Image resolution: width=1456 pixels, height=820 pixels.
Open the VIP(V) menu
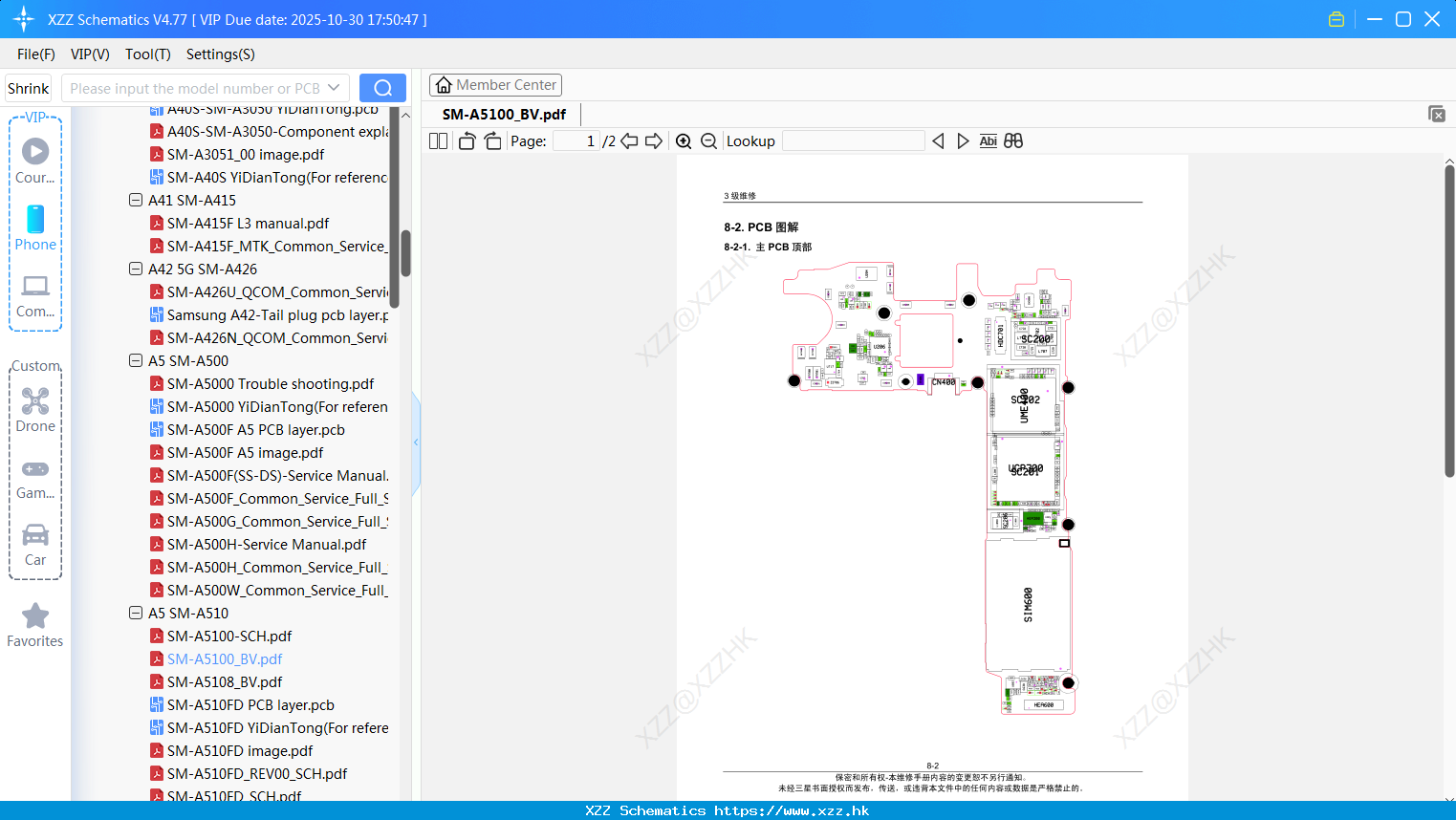pos(90,54)
